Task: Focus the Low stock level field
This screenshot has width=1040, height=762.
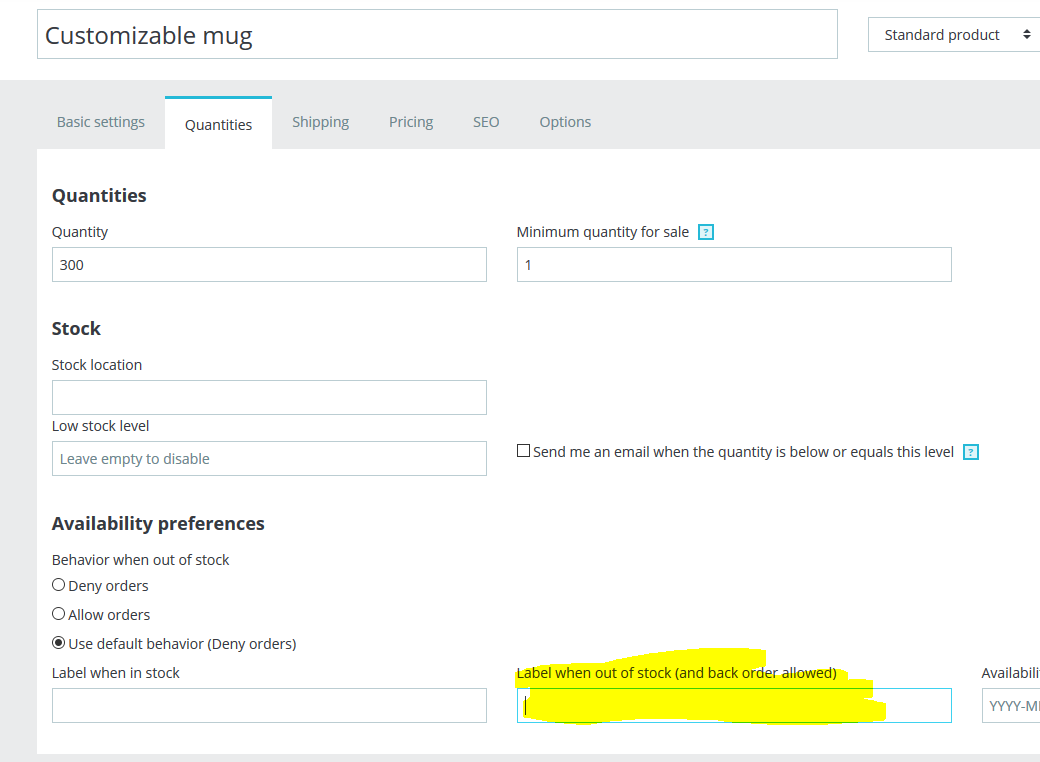Action: point(269,459)
